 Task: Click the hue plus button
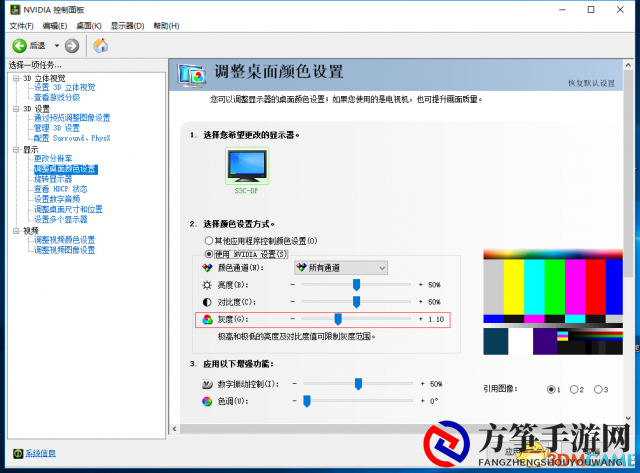point(422,401)
